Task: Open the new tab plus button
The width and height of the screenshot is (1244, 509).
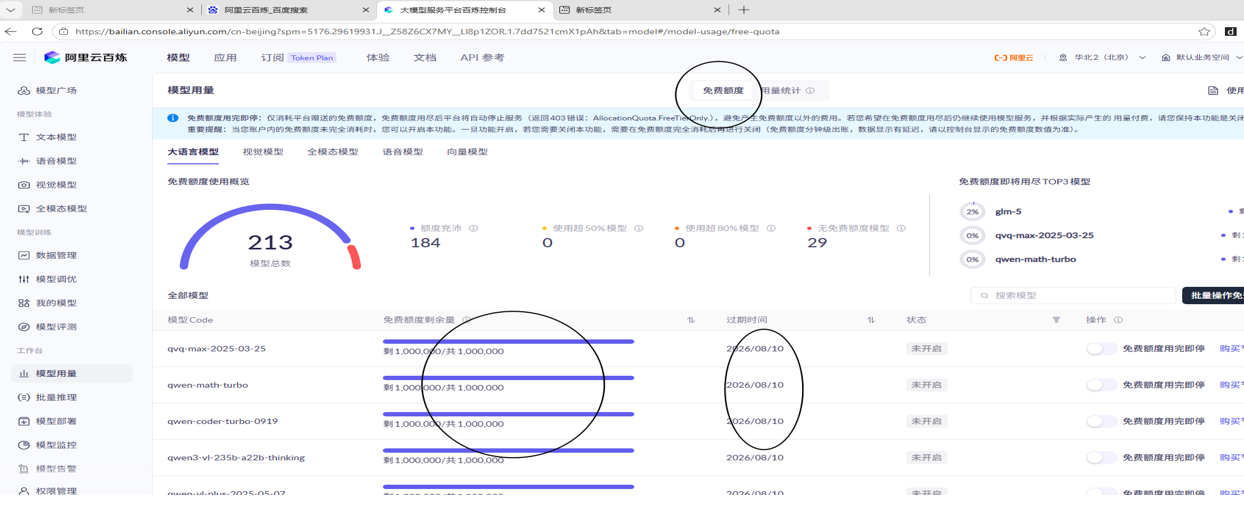Action: [x=743, y=10]
